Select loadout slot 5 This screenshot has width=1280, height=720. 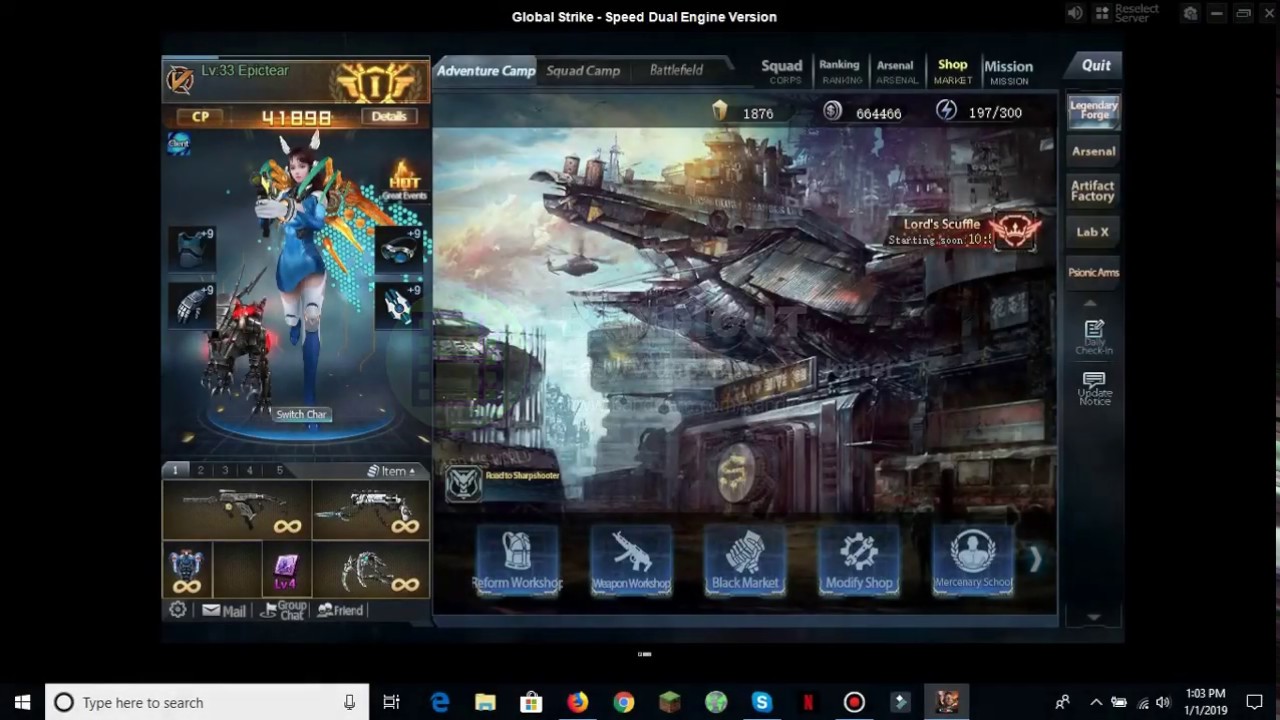(x=279, y=470)
